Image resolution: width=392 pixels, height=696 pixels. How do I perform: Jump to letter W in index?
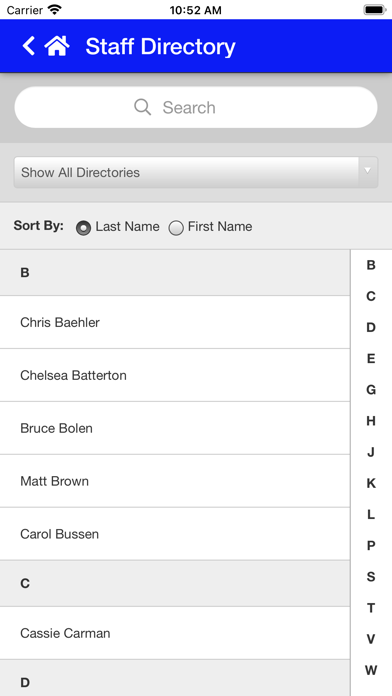tap(371, 670)
